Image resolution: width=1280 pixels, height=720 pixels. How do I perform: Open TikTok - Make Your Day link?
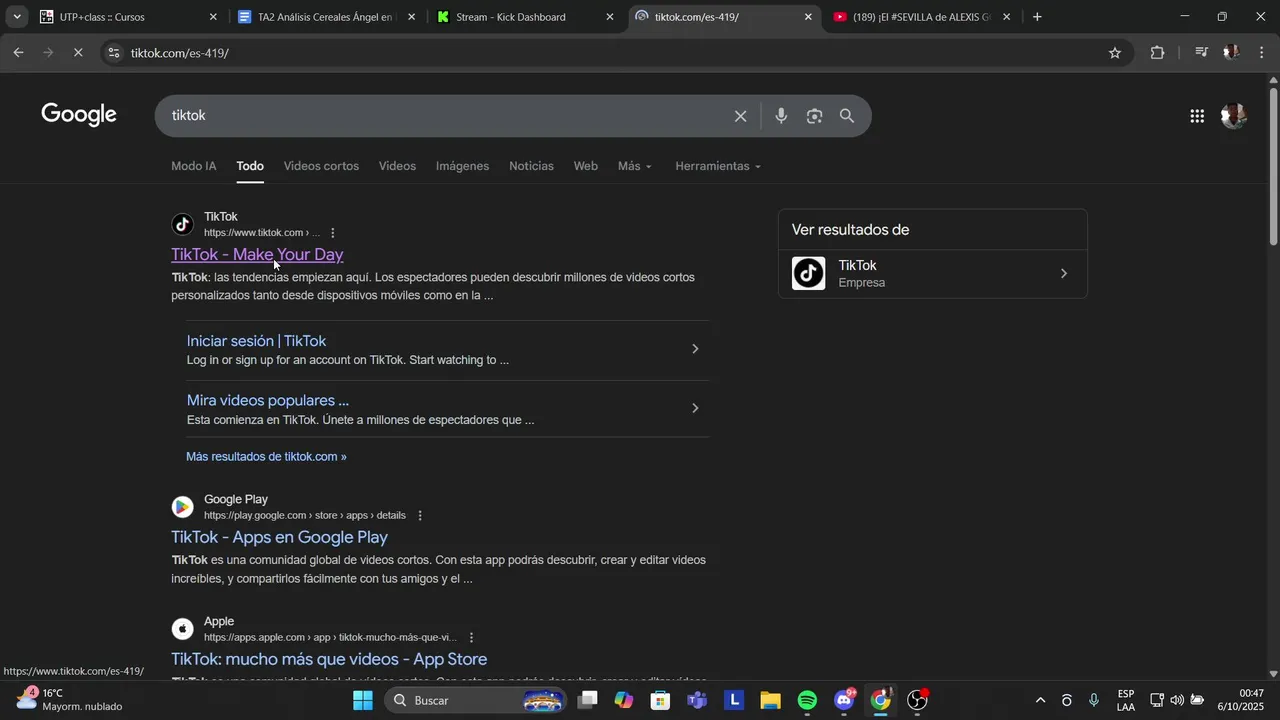(x=257, y=255)
